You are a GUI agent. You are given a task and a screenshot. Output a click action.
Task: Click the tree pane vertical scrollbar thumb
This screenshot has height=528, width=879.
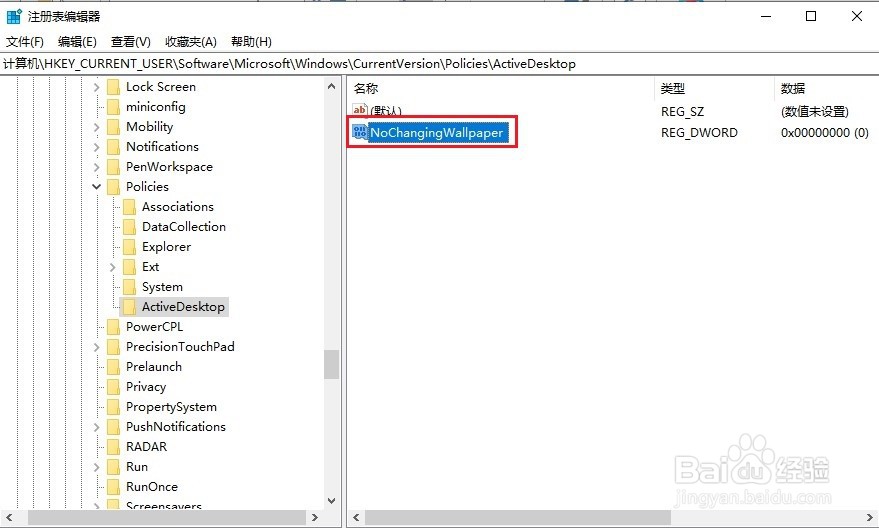331,364
